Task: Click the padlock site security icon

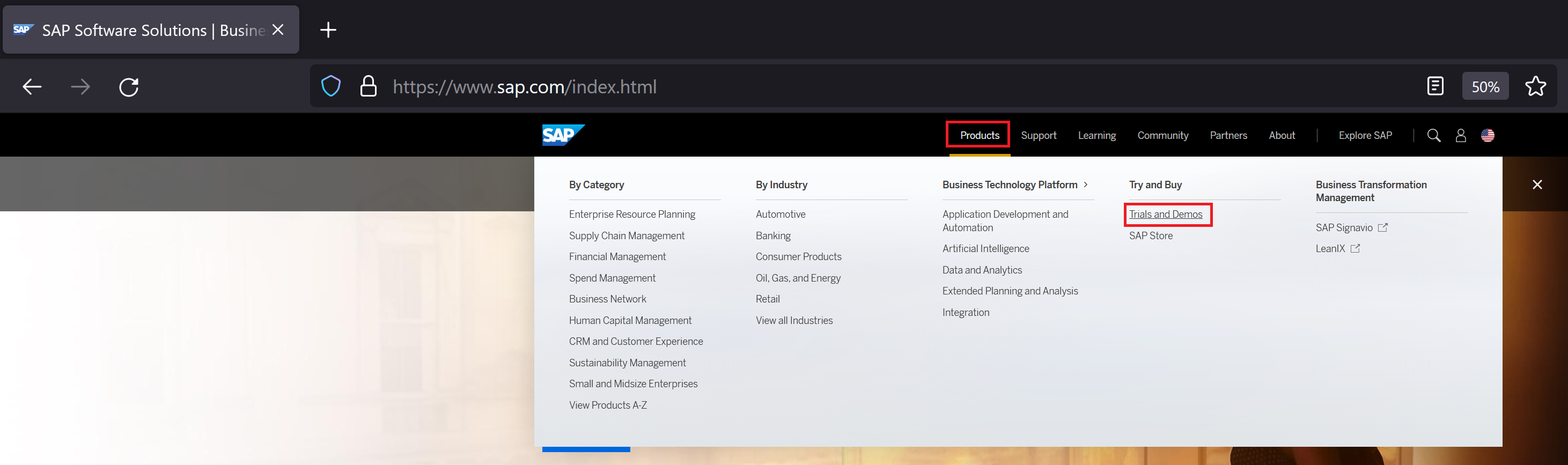Action: point(368,86)
